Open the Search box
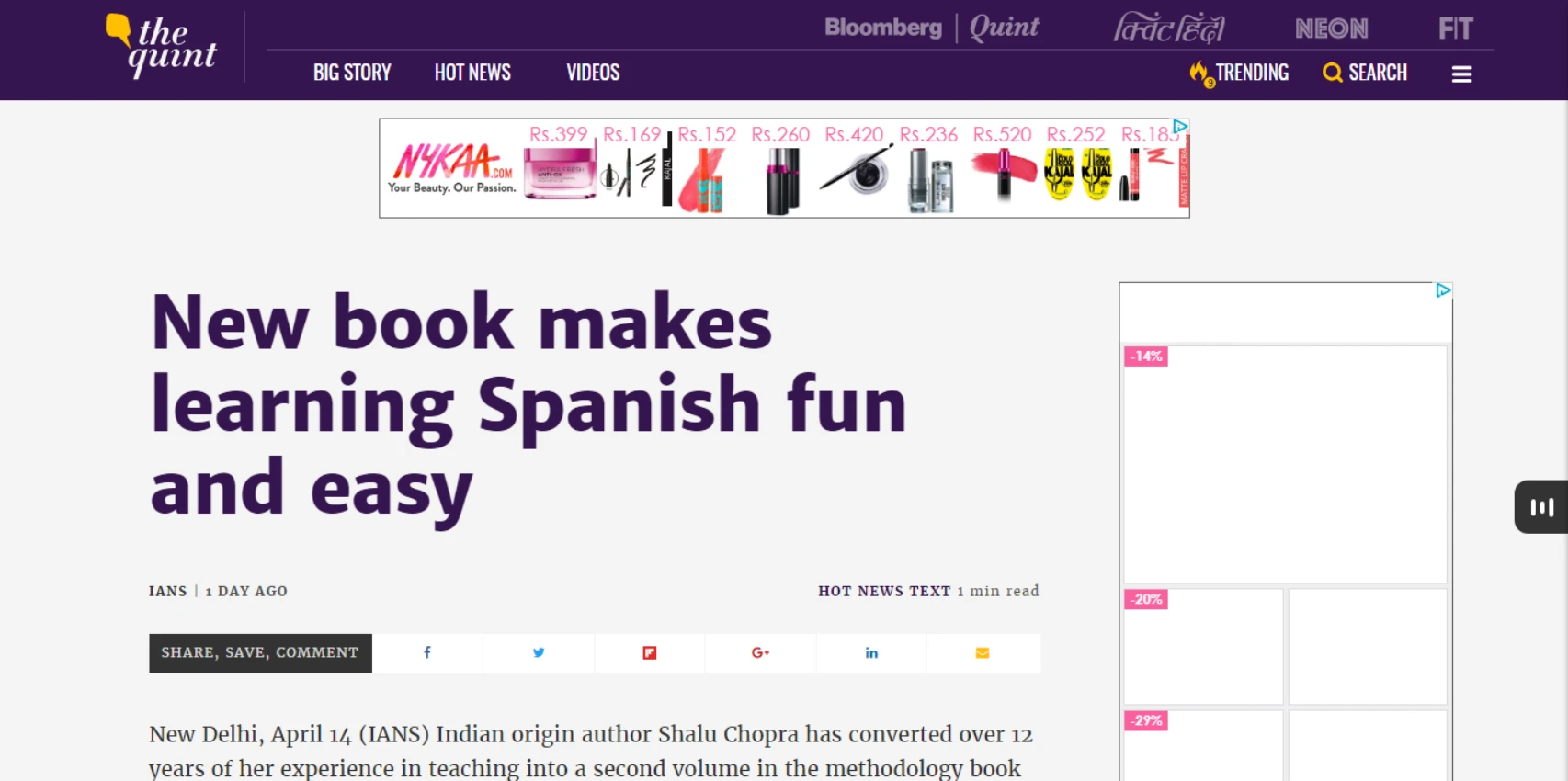This screenshot has width=1568, height=781. [x=1365, y=73]
